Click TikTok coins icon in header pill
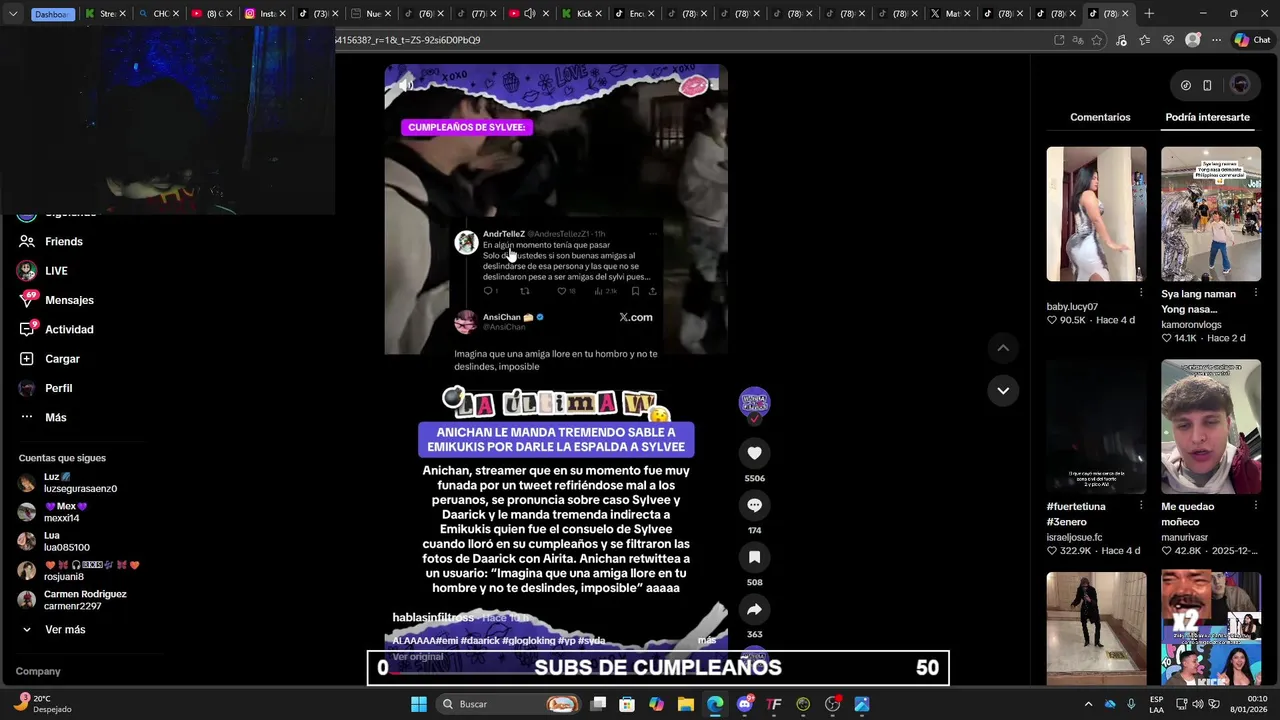The width and height of the screenshot is (1280, 720). coord(1186,85)
